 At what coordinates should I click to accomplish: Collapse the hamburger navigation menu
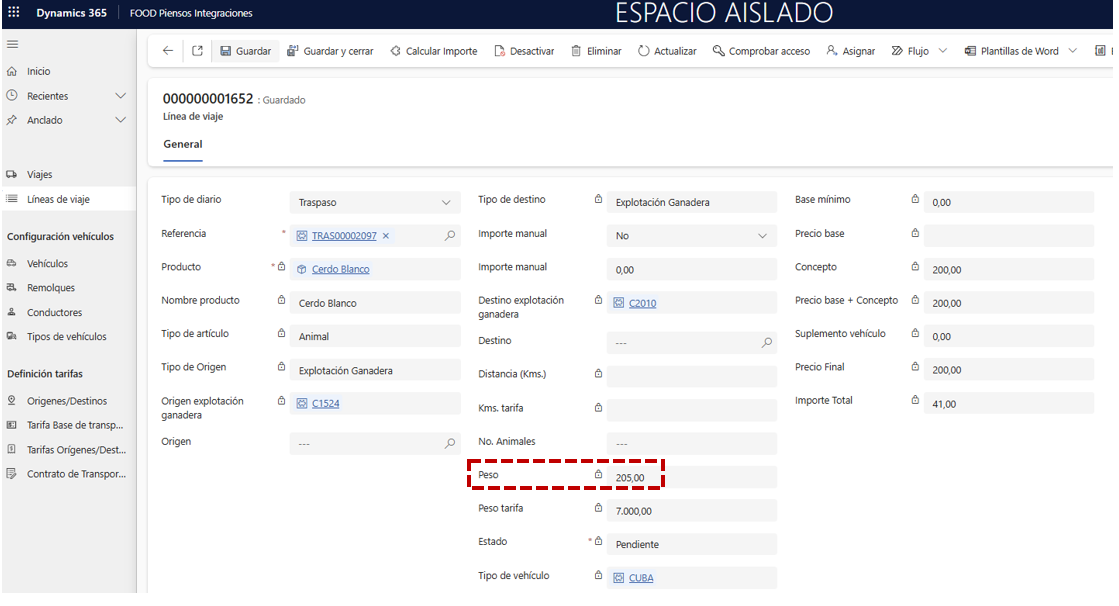13,45
